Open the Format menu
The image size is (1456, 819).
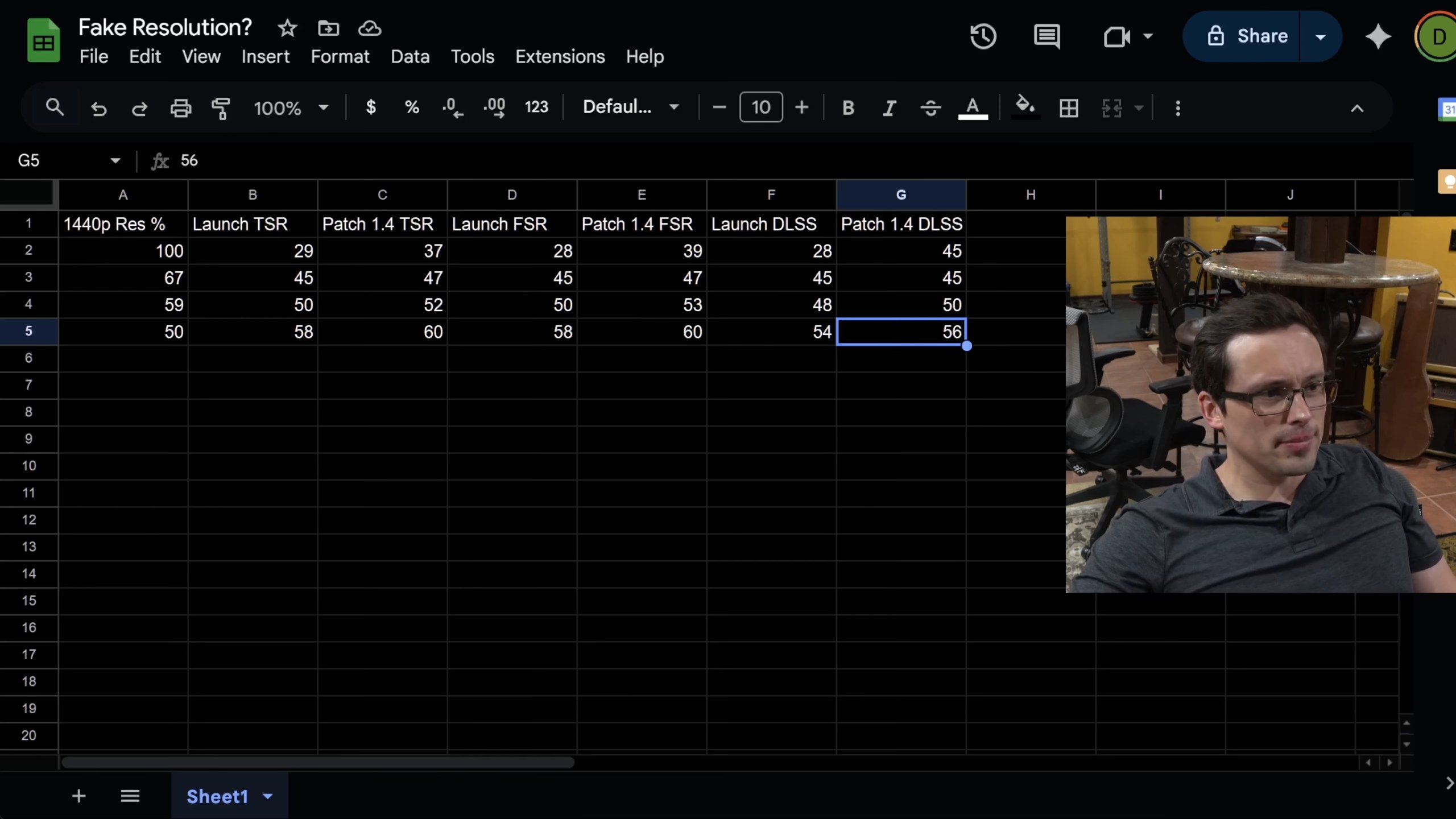pyautogui.click(x=340, y=56)
